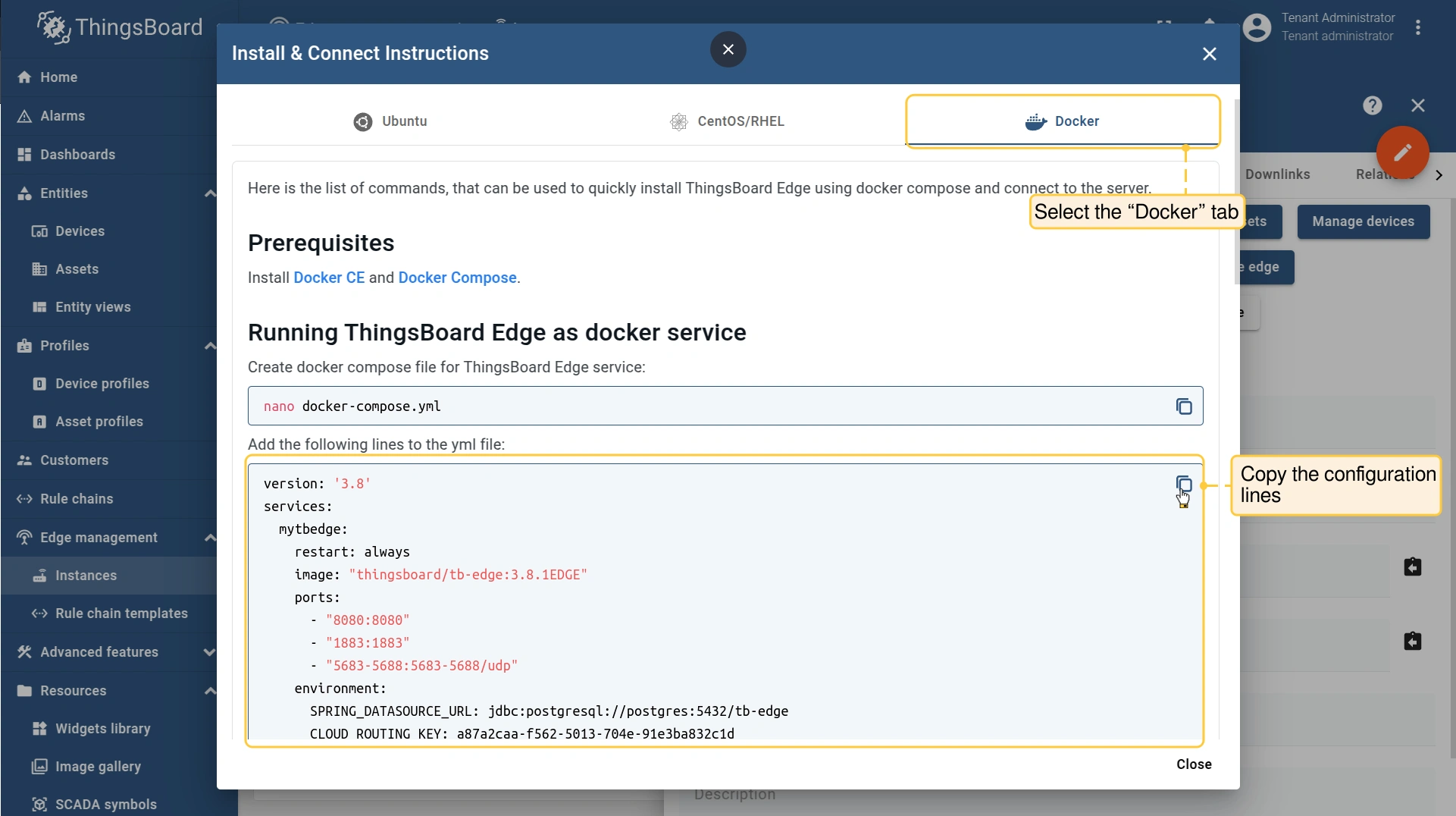This screenshot has width=1456, height=816.
Task: Go to Rule chain templates
Action: coord(121,614)
